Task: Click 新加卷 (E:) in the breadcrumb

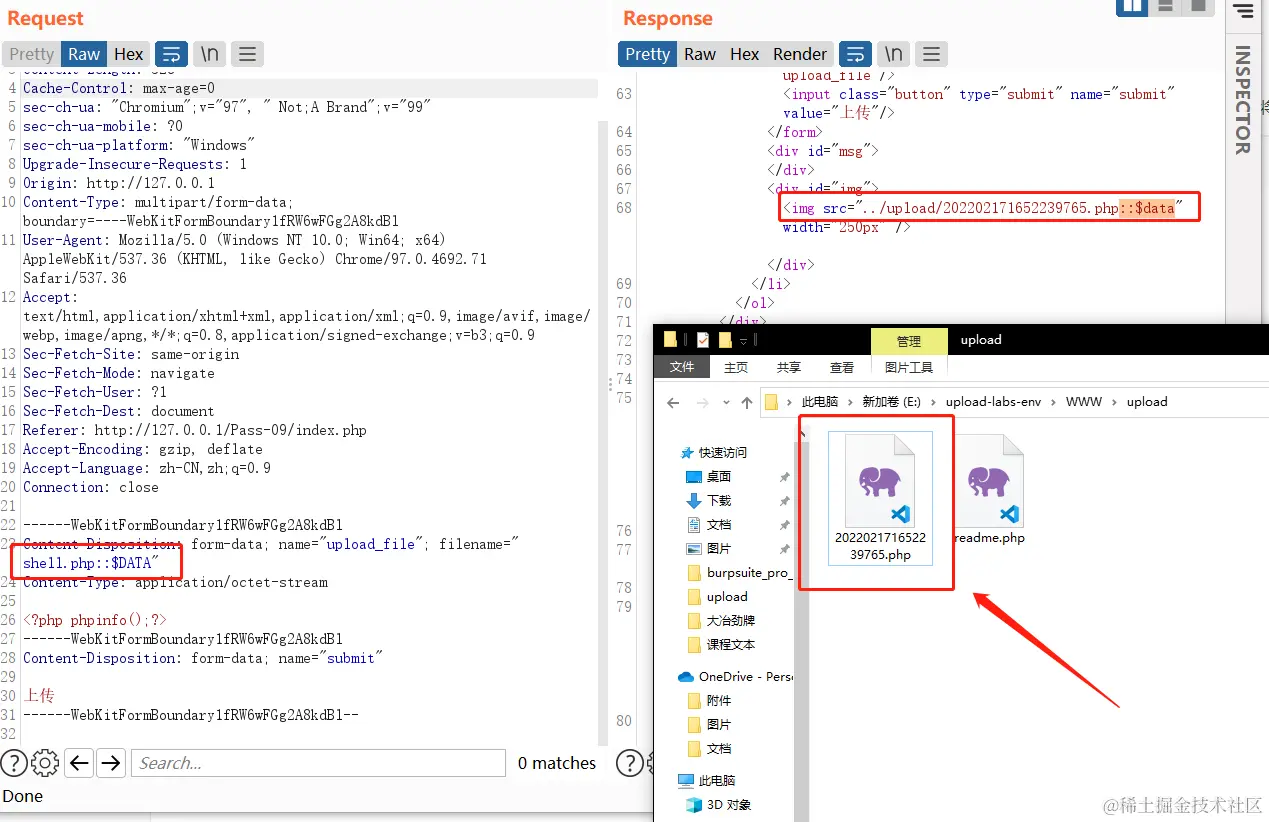Action: pyautogui.click(x=891, y=402)
